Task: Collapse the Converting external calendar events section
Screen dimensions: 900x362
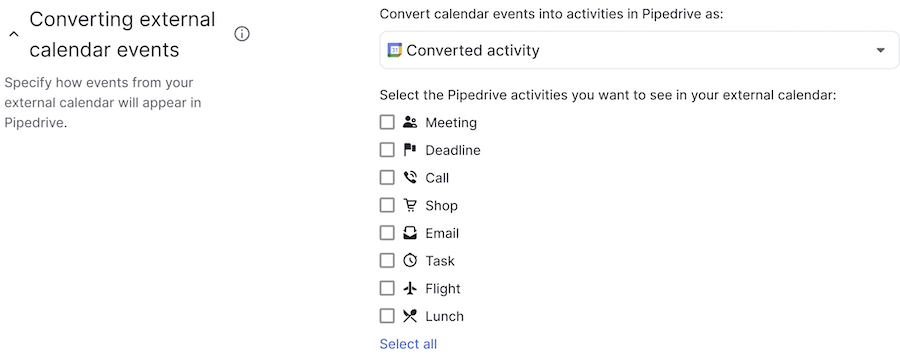Action: pos(14,34)
